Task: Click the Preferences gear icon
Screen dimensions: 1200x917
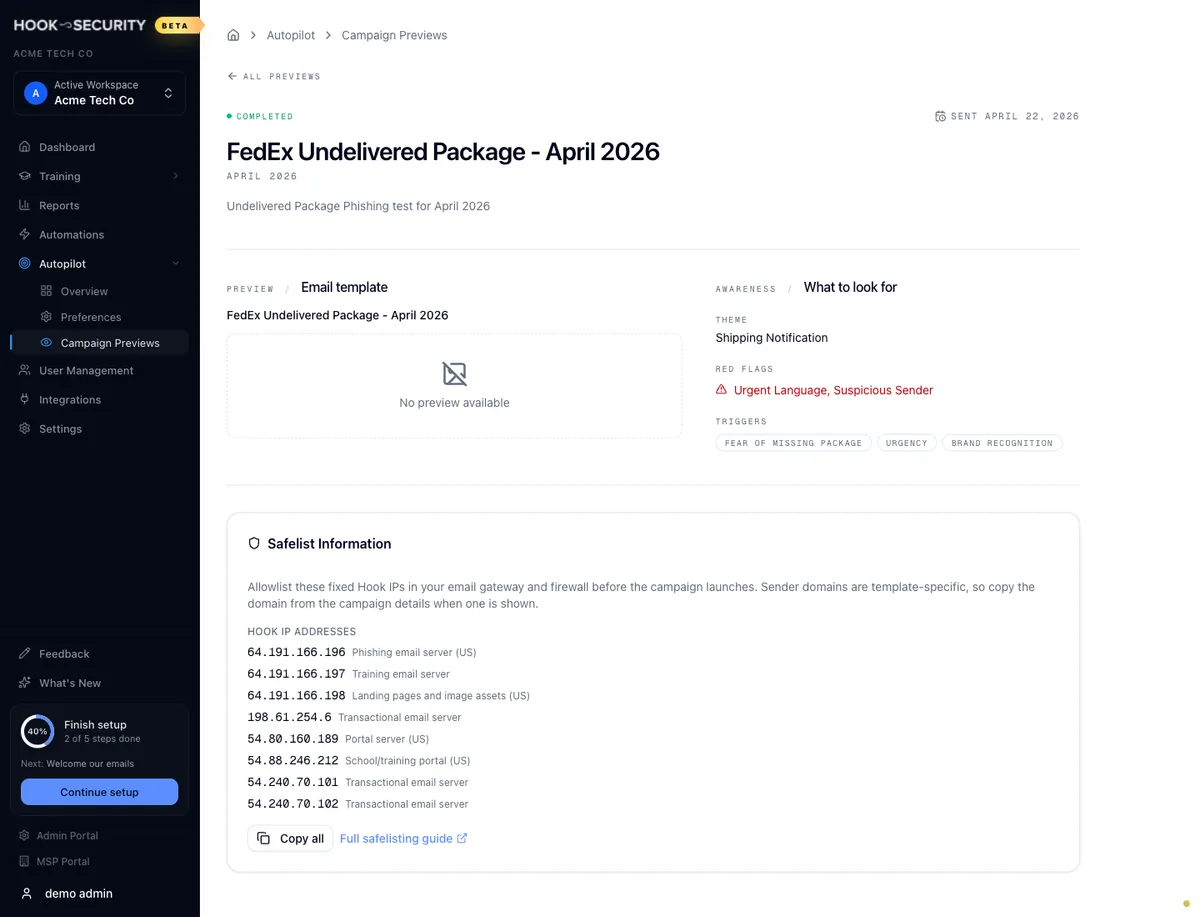Action: (46, 317)
